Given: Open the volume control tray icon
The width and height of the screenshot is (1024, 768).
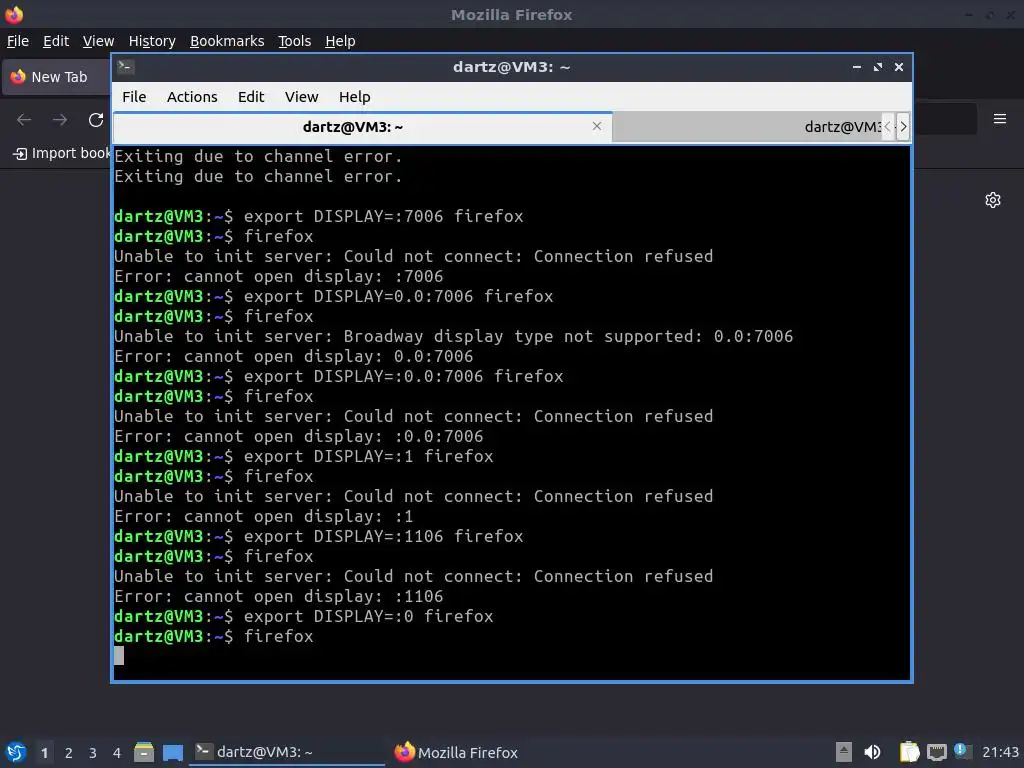Looking at the screenshot, I should (872, 752).
